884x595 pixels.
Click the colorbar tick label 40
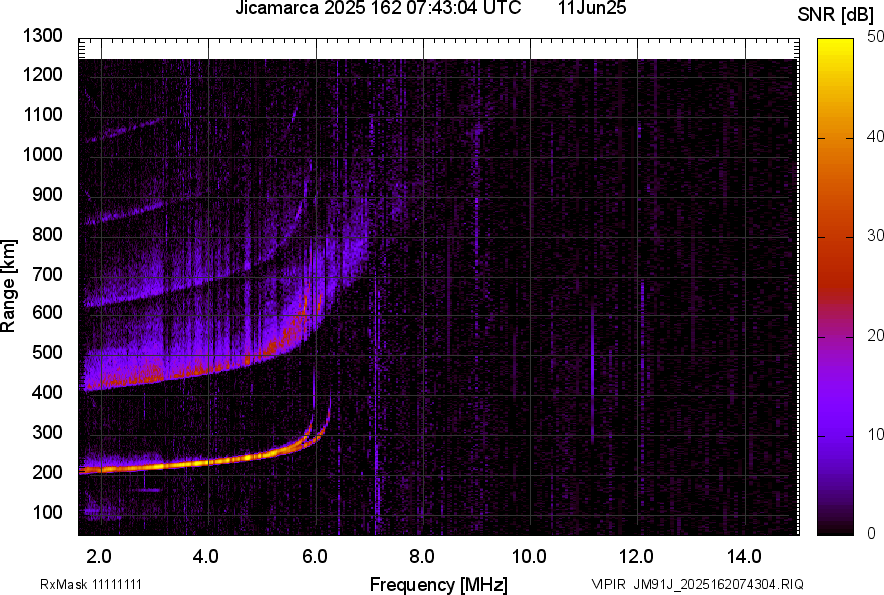tap(875, 136)
